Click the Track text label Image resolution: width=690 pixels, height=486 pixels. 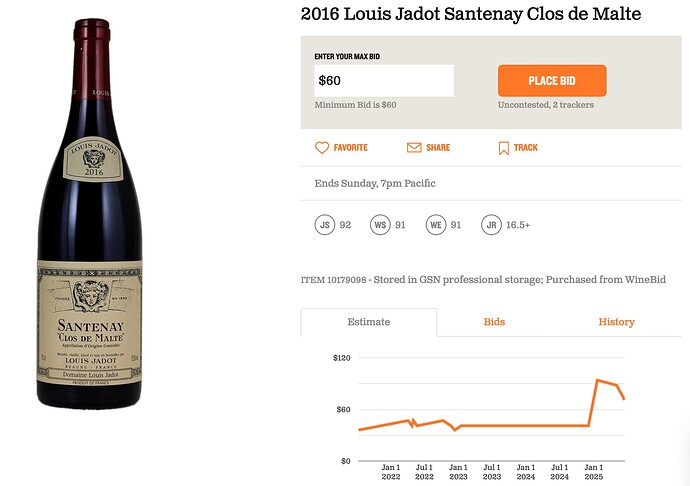(x=526, y=148)
